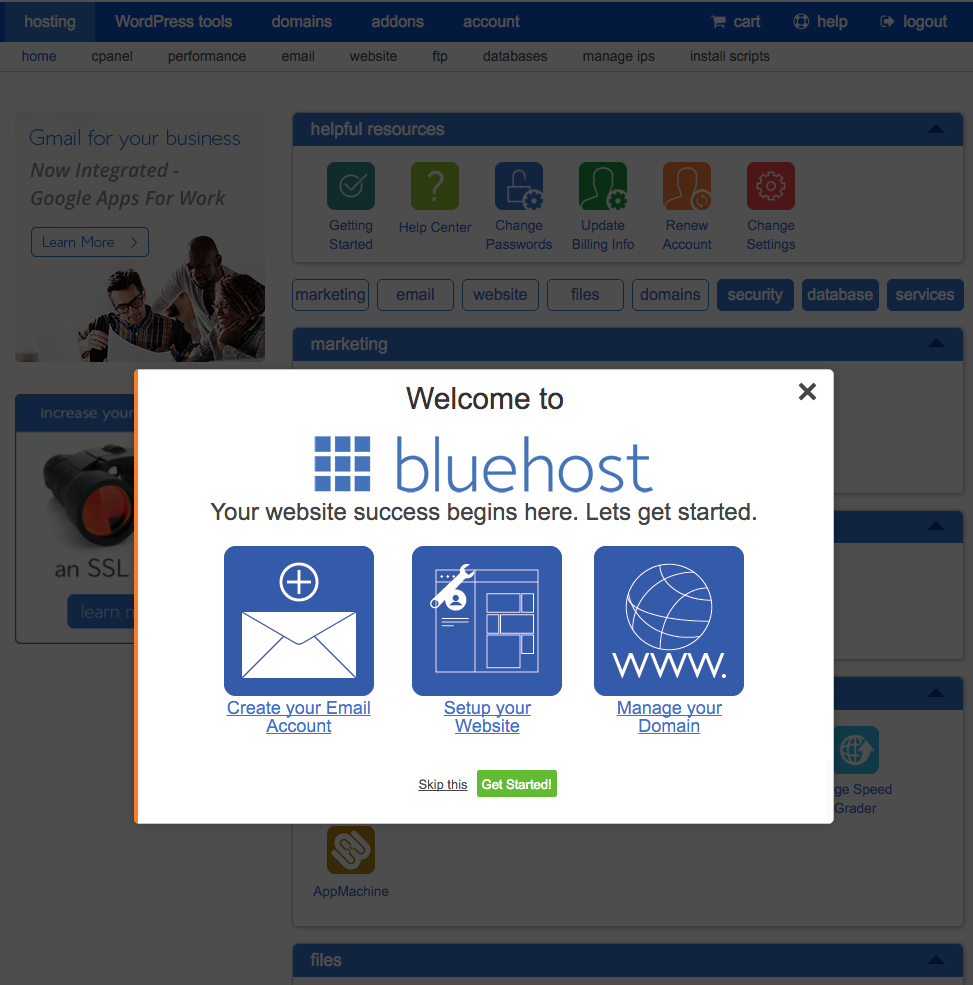Collapse the files panel arrow
This screenshot has height=985, width=973.
point(936,960)
